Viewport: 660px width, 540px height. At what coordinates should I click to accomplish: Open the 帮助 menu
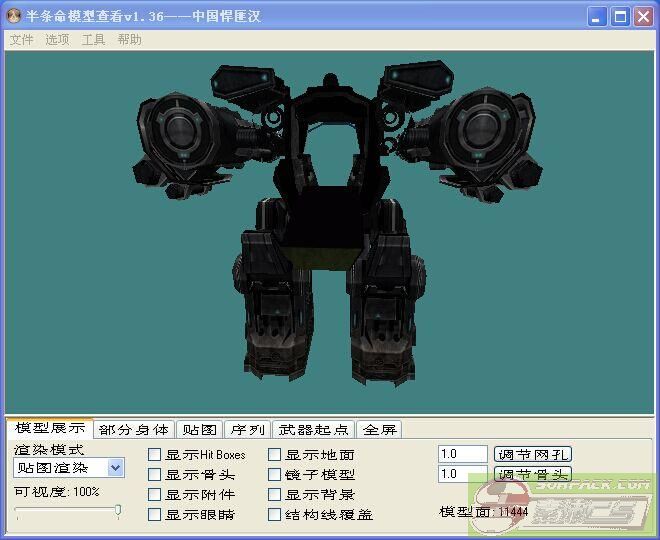(129, 40)
